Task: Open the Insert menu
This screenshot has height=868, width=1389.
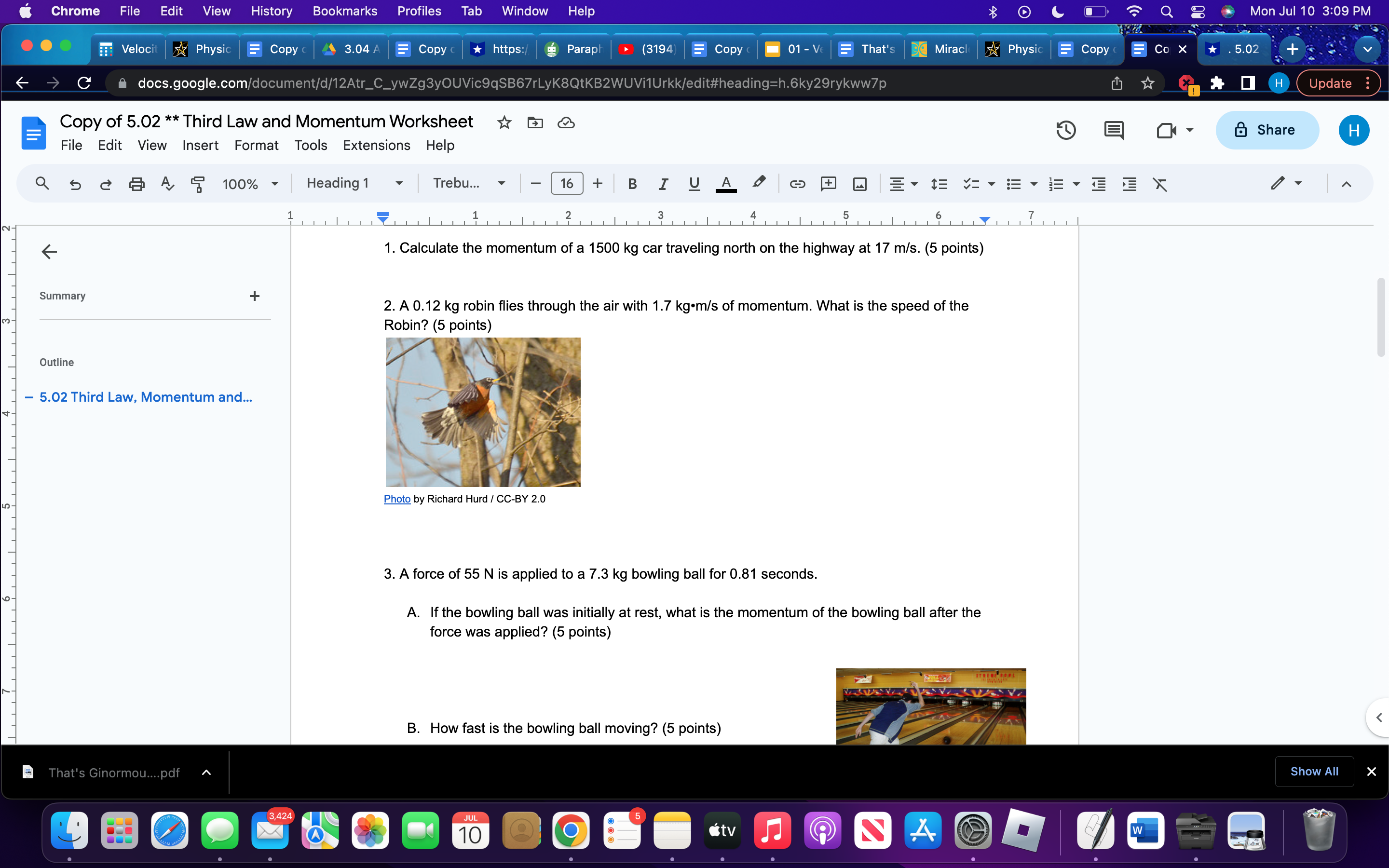Action: [200, 145]
